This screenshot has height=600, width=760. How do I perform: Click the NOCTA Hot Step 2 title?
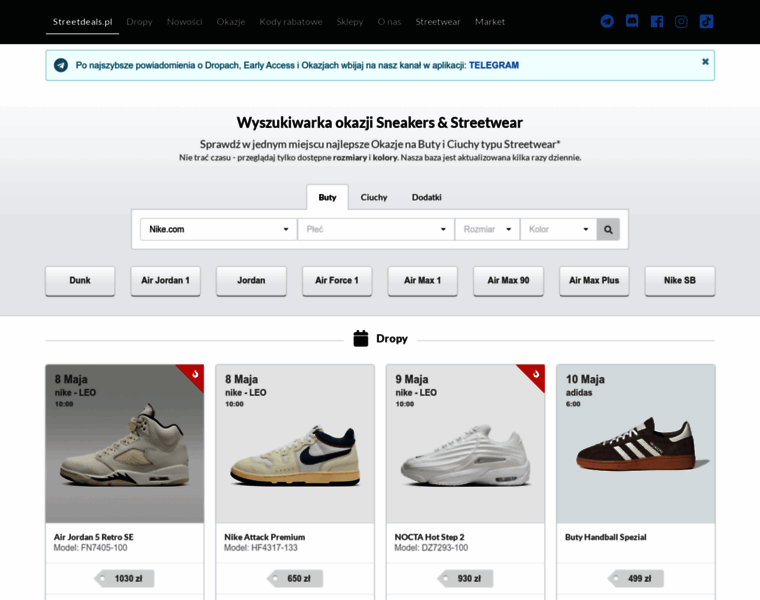pos(429,537)
